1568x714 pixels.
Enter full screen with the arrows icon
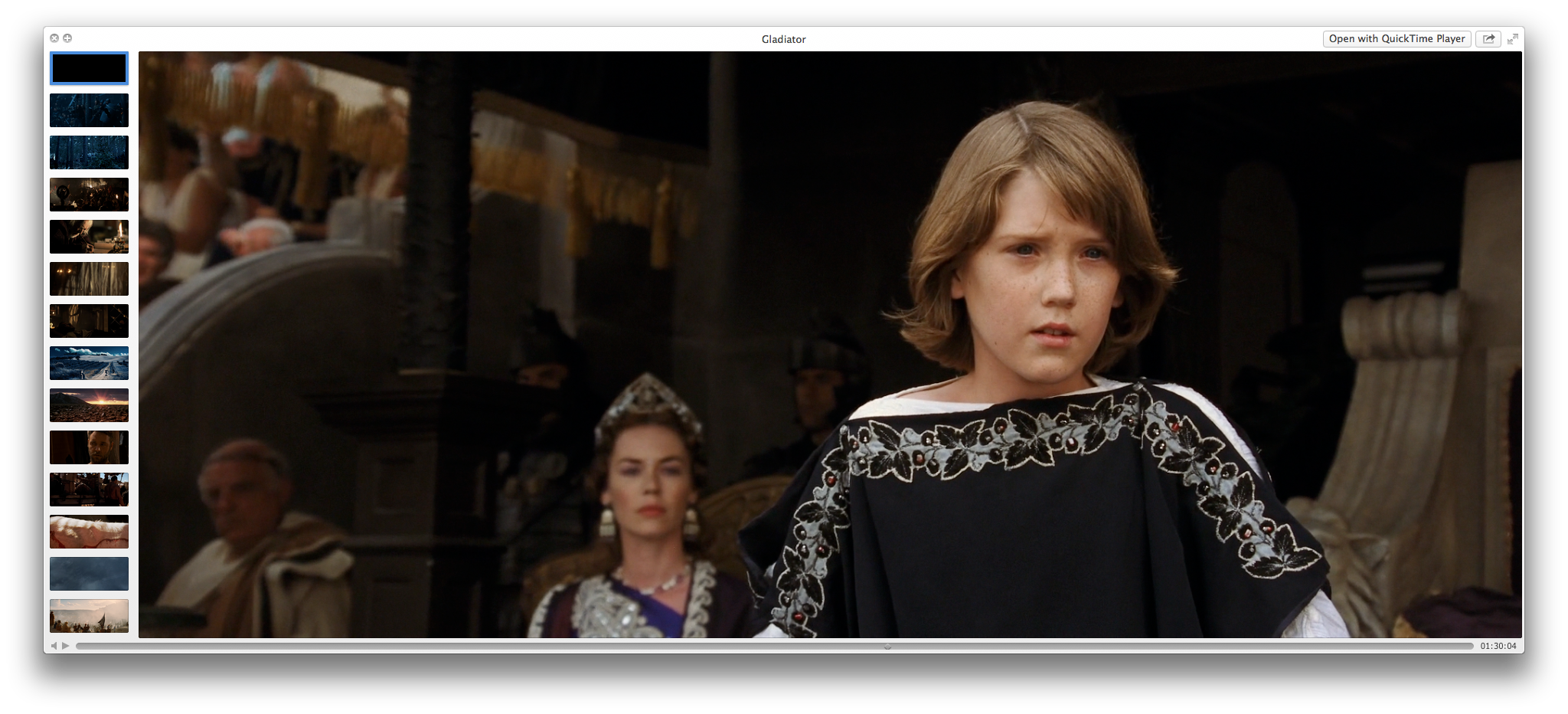(x=1512, y=39)
